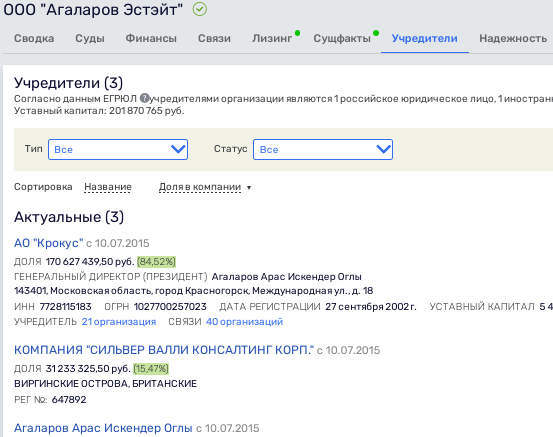This screenshot has height=437, width=553.
Task: Click the ОГРН value 1027700257023
Action: tap(170, 306)
